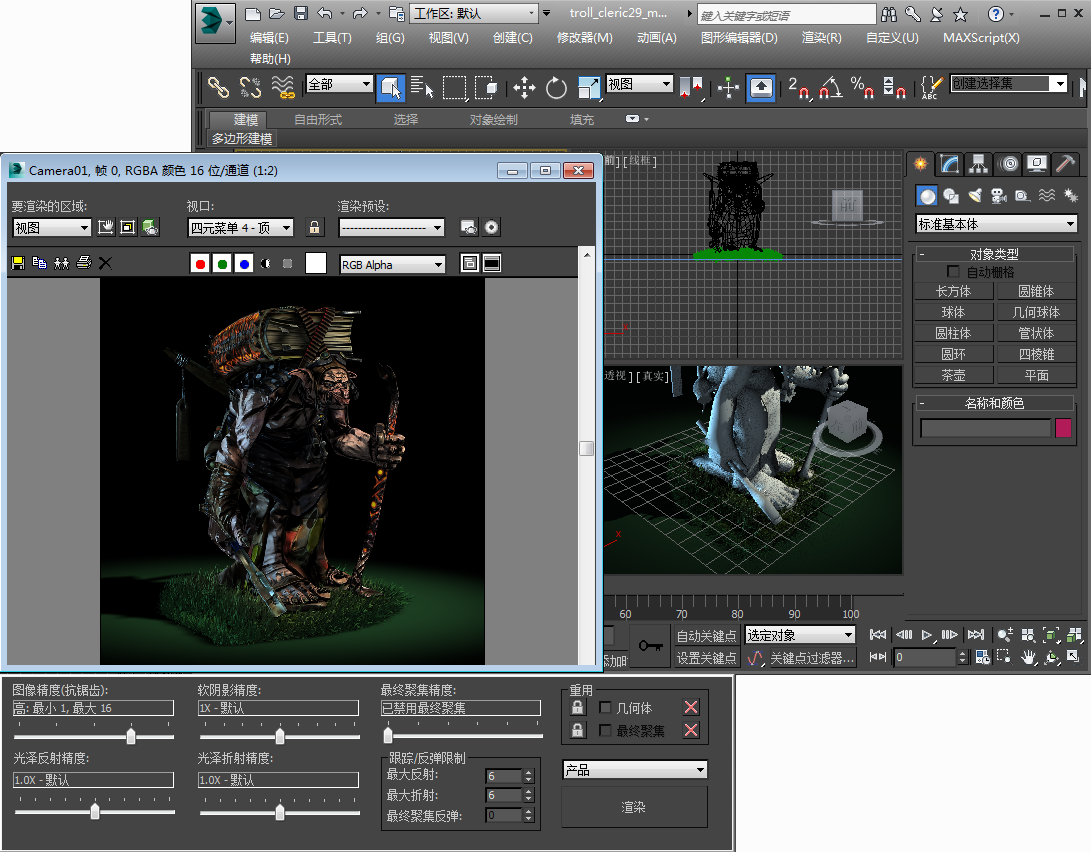Select the Move tool in main toolbar
This screenshot has height=852, width=1091.
pos(524,88)
